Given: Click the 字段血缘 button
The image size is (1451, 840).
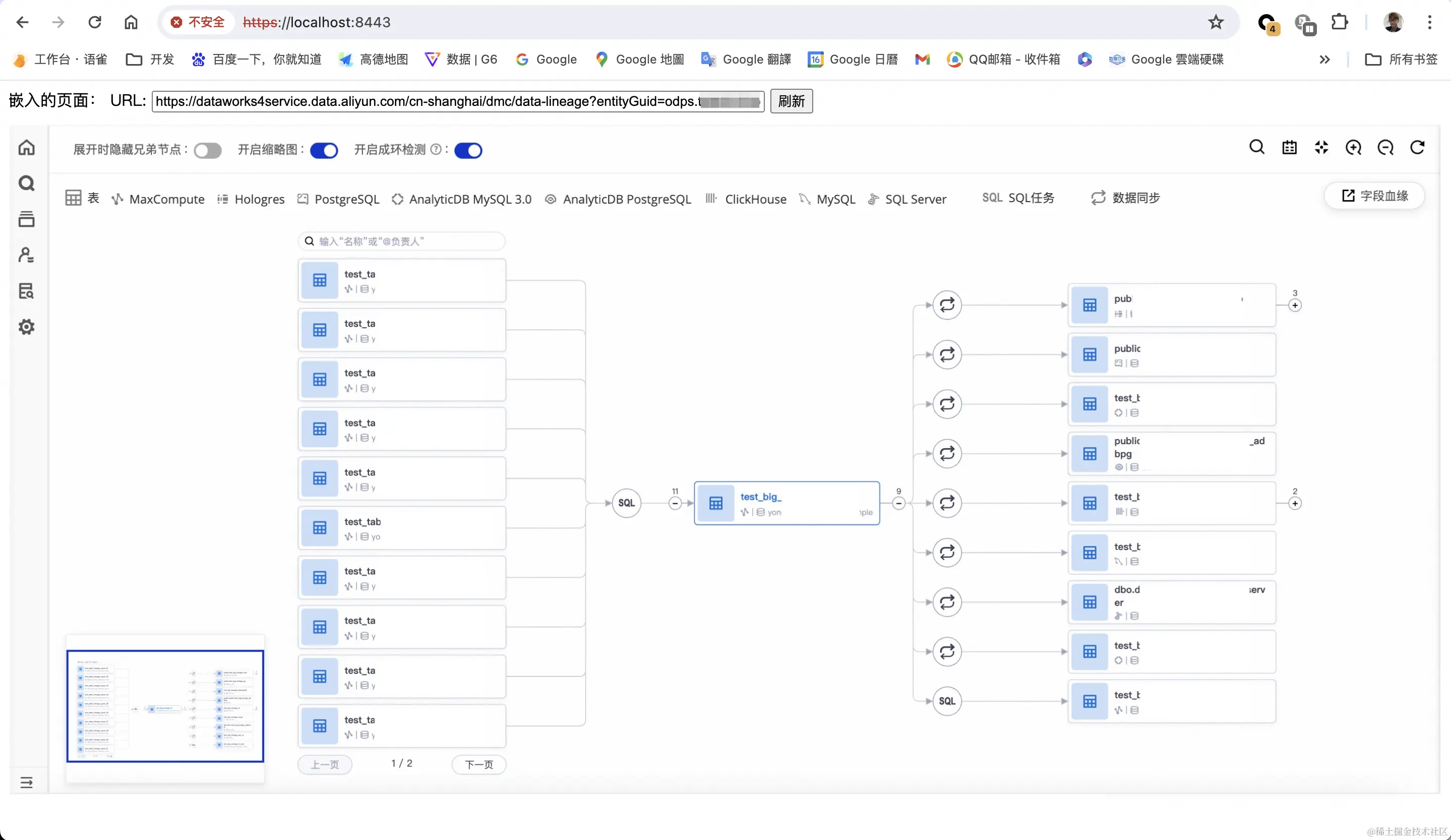Looking at the screenshot, I should pos(1375,196).
